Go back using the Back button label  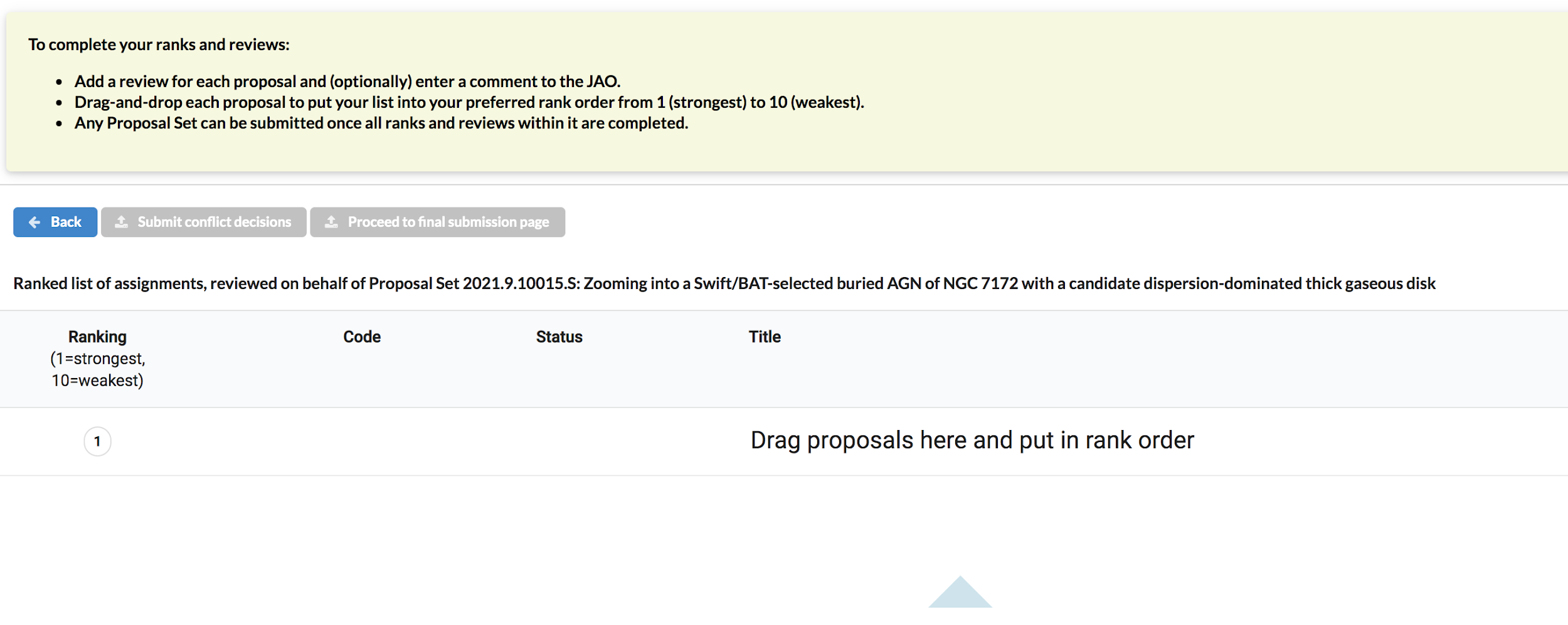click(x=66, y=222)
